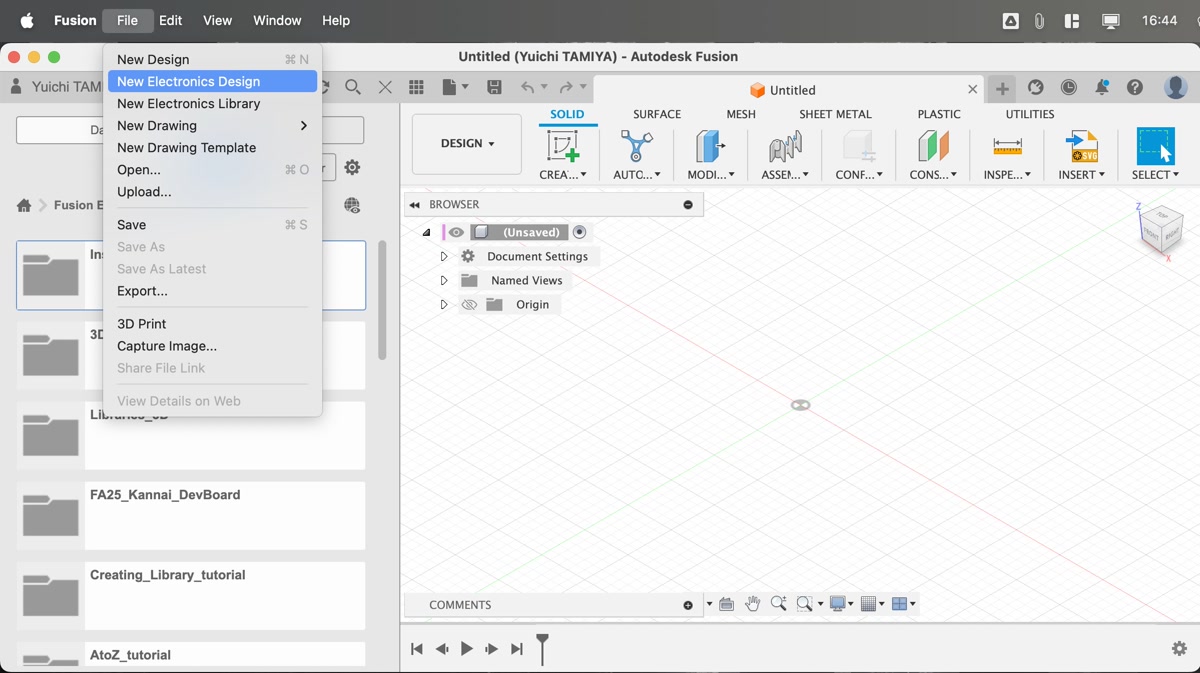
Task: Switch to the Sheet Metal tab
Action: pos(835,114)
